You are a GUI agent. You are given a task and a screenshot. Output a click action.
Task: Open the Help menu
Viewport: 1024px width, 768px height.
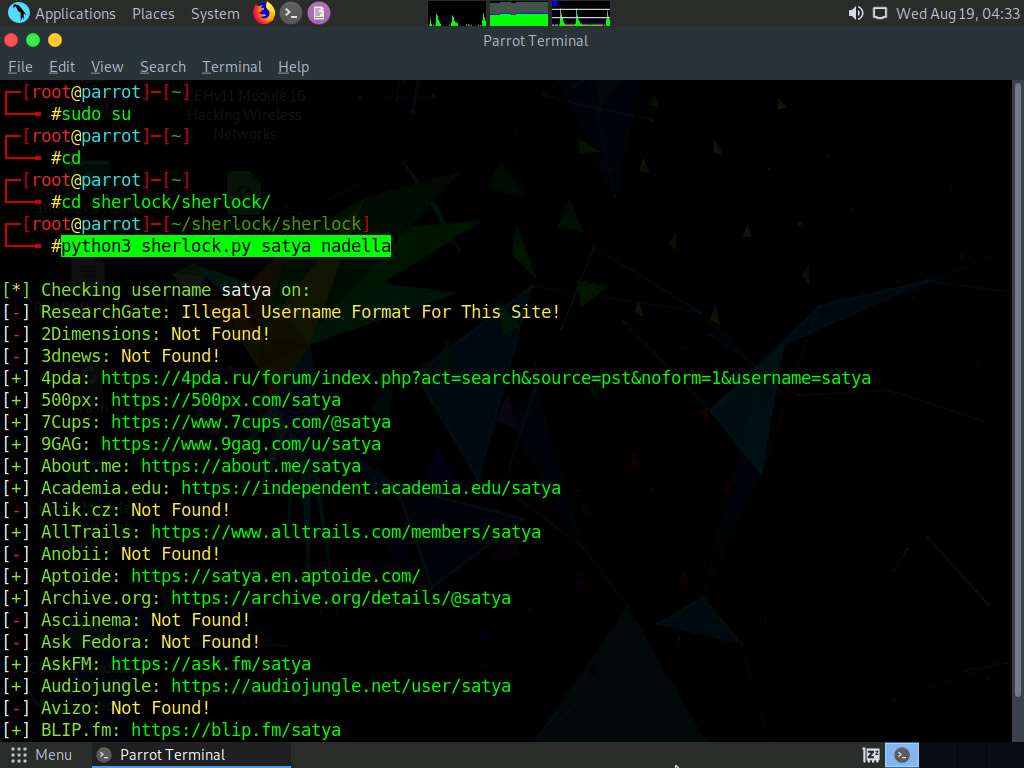point(293,67)
